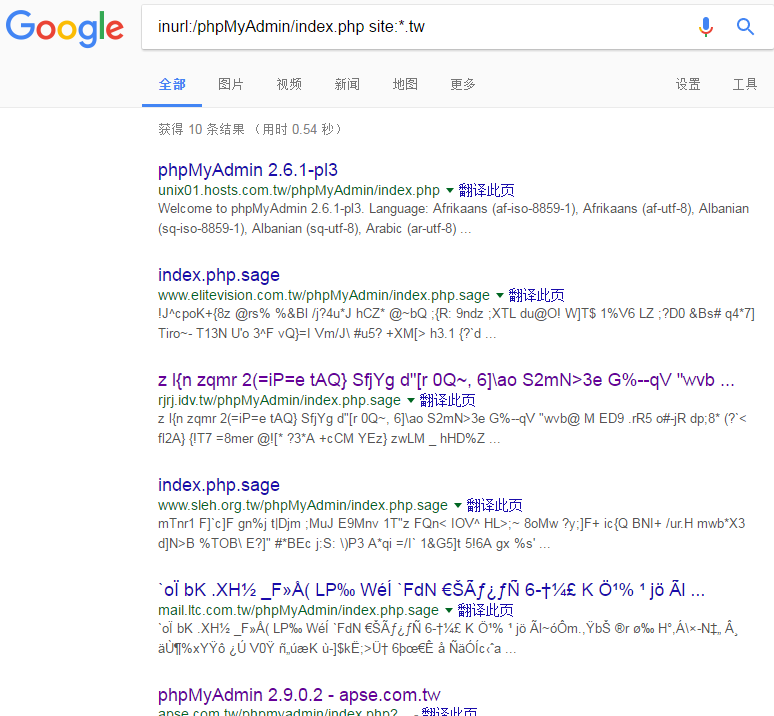Viewport: 774px width, 716px height.
Task: Click 翻译此页 for mail.ltc.com.tw result
Action: click(x=485, y=611)
